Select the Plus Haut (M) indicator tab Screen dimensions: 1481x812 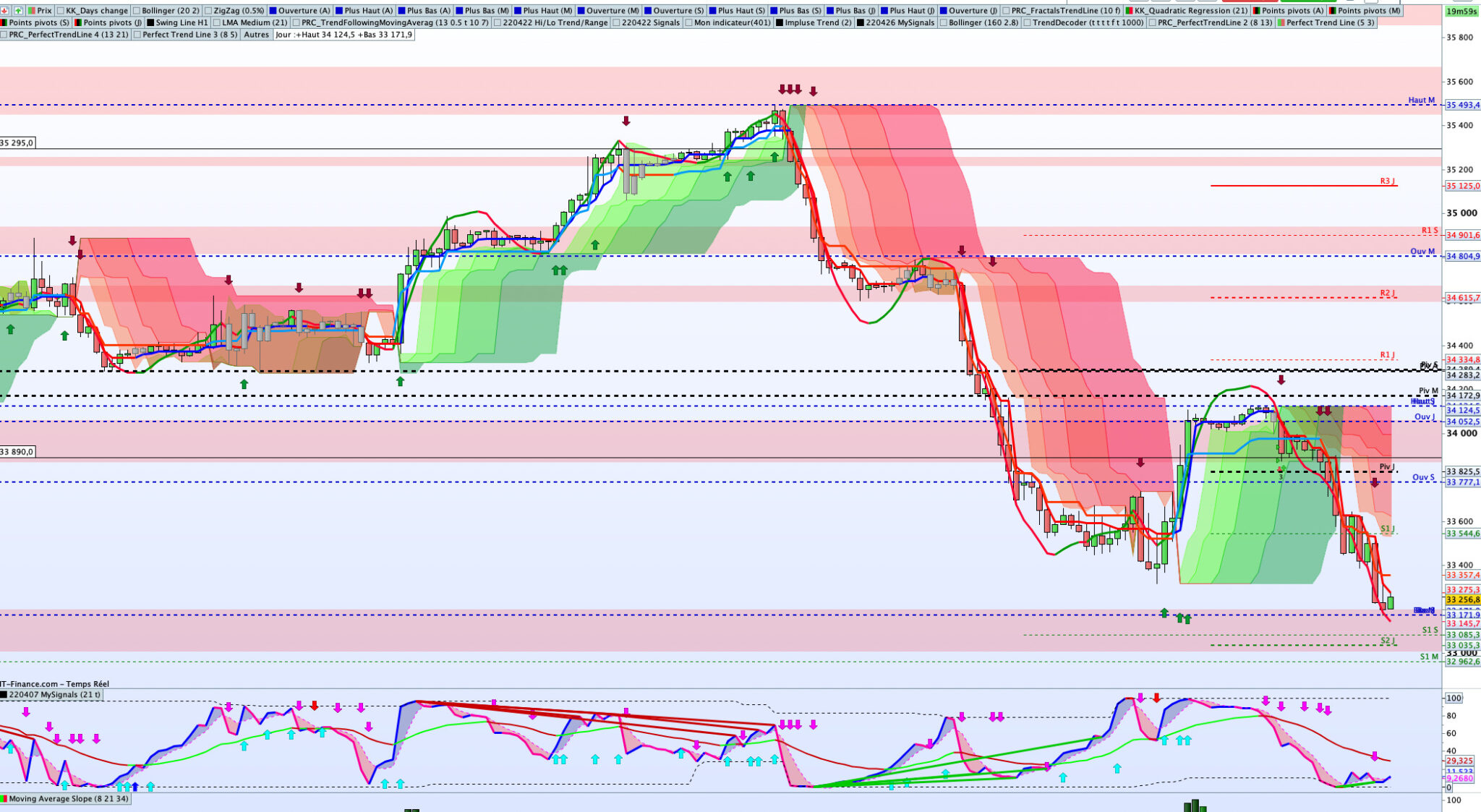pos(547,11)
